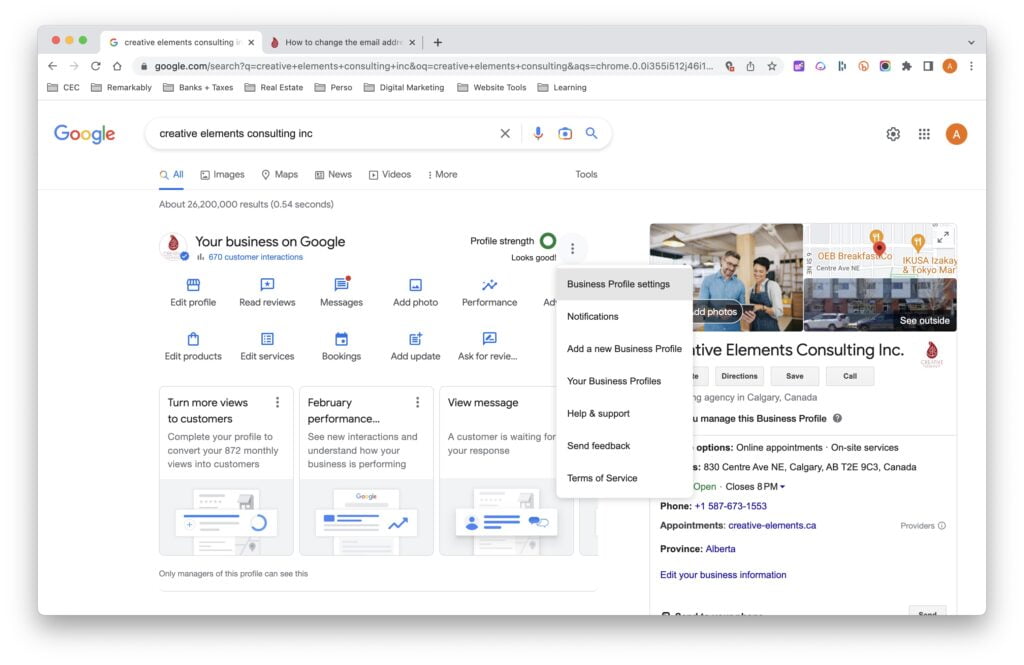Expand the map view
Image resolution: width=1024 pixels, height=665 pixels.
click(x=943, y=237)
